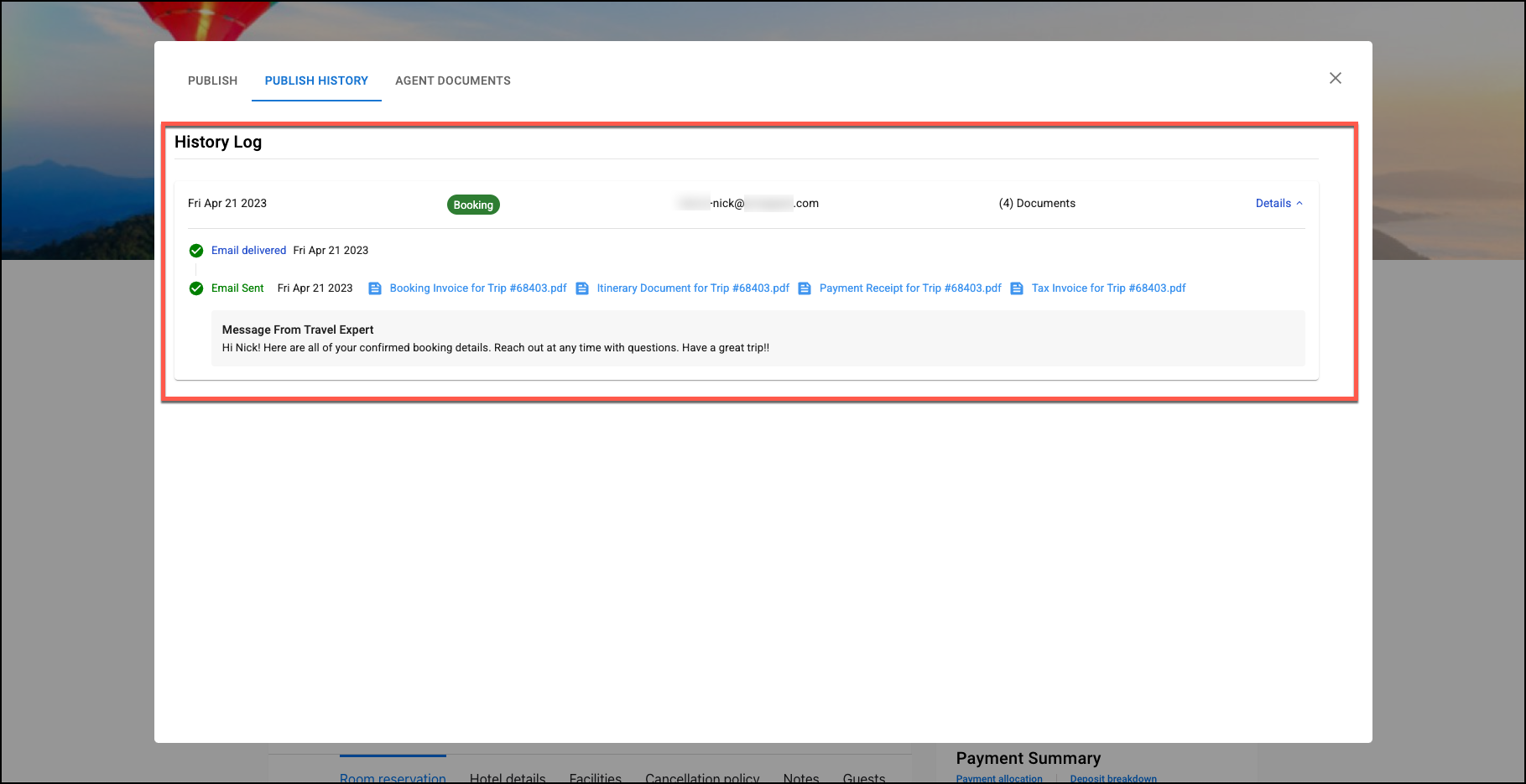Click the green Booking badge
This screenshot has height=784, width=1526.
[473, 205]
